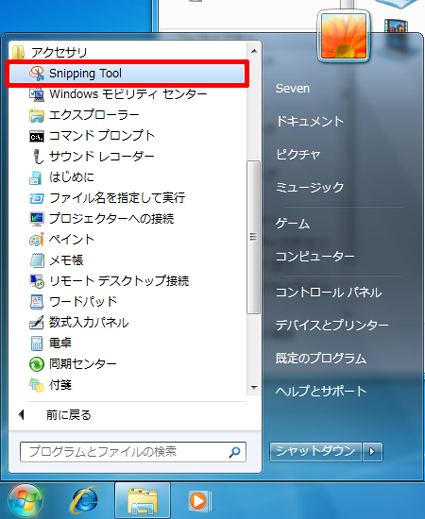Click the Sound Recorder microphone icon
The height and width of the screenshot is (519, 425).
coord(38,156)
